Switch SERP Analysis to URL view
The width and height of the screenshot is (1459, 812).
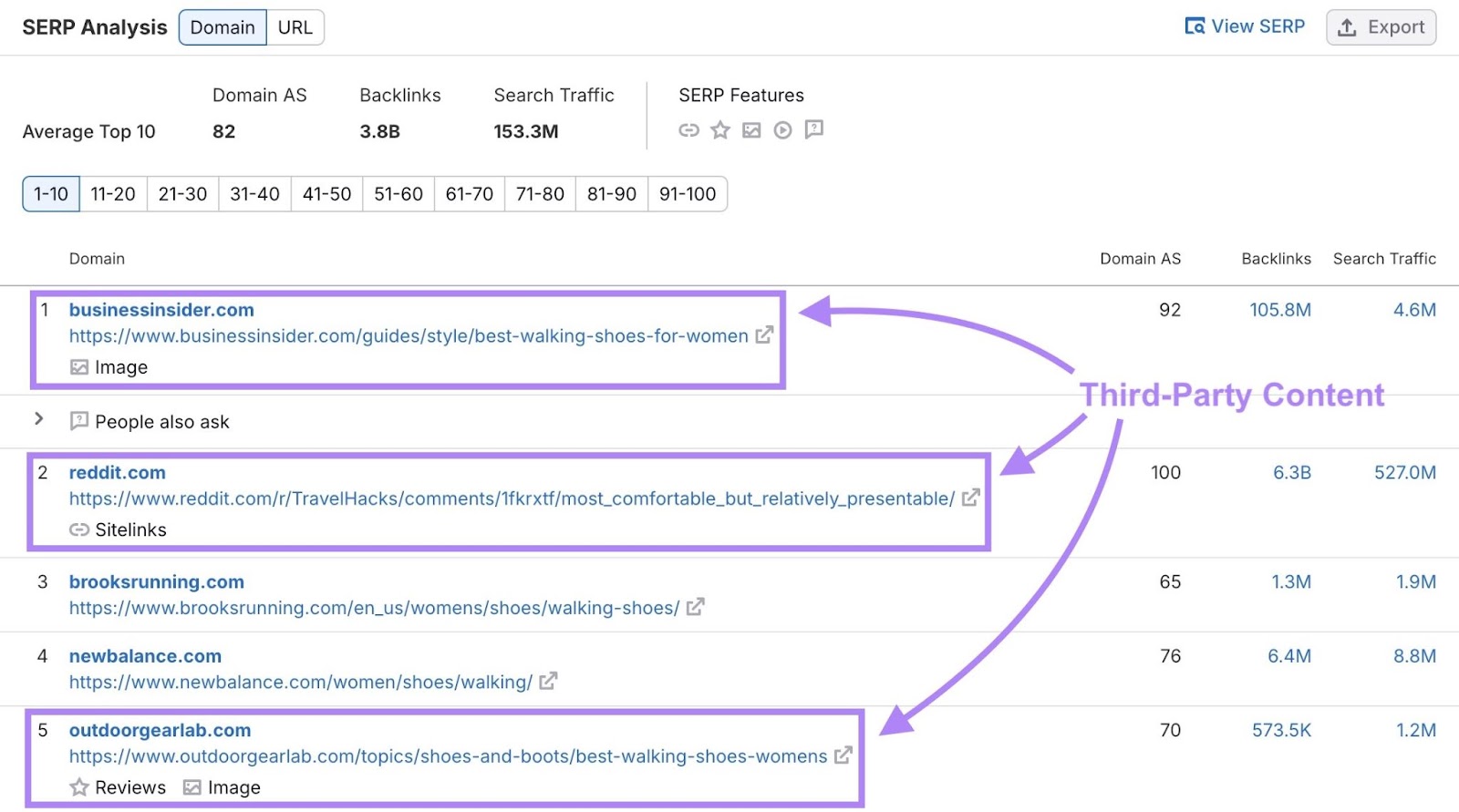click(295, 27)
